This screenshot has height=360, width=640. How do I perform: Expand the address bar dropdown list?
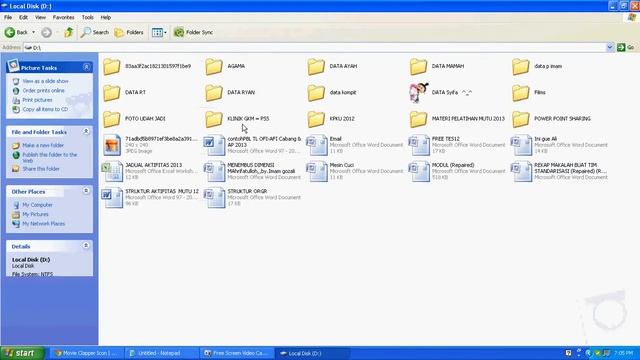610,48
